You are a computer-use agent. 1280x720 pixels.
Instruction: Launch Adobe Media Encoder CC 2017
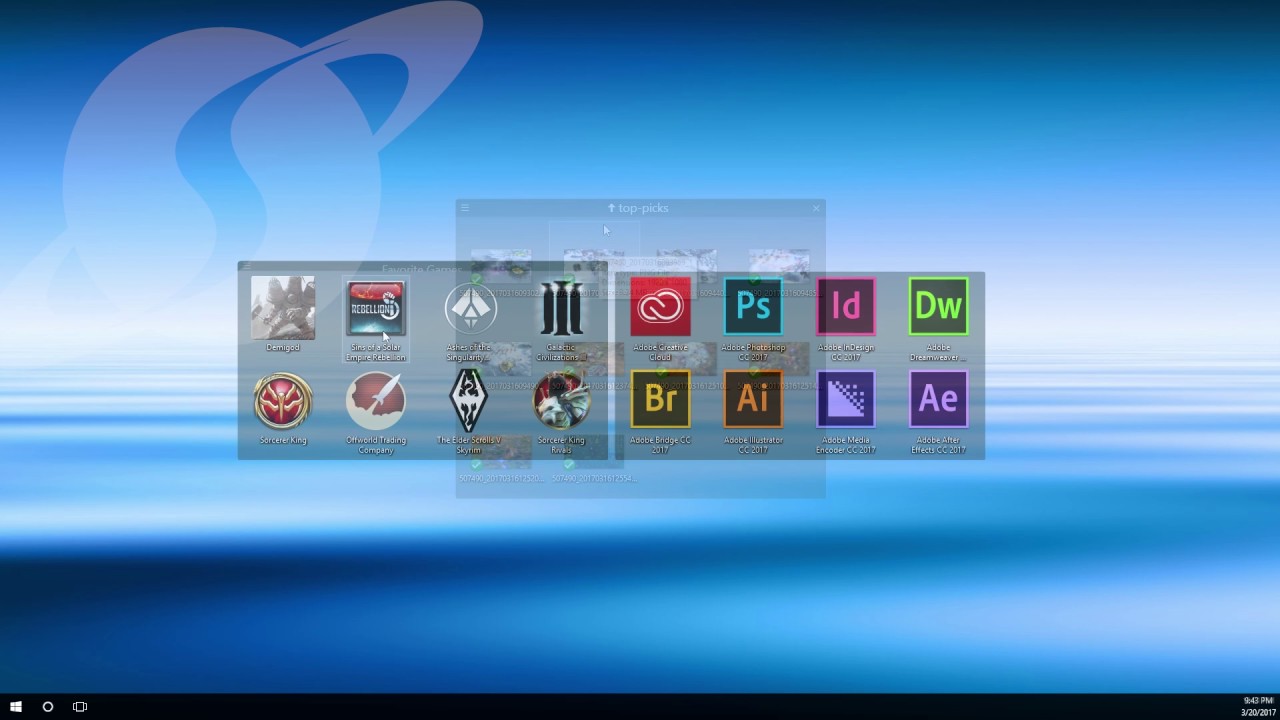[846, 398]
